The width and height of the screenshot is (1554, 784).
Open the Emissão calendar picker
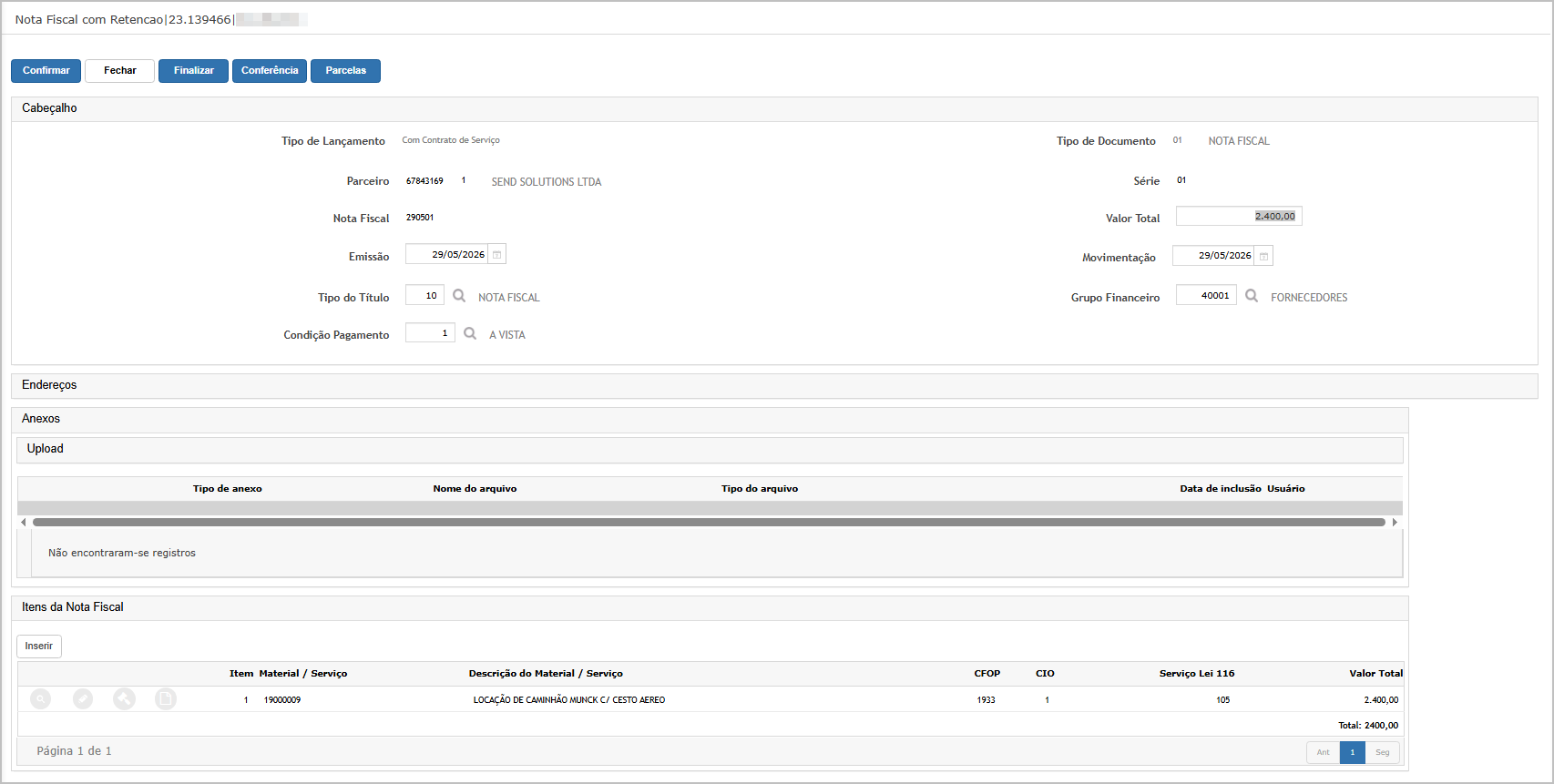pos(497,255)
